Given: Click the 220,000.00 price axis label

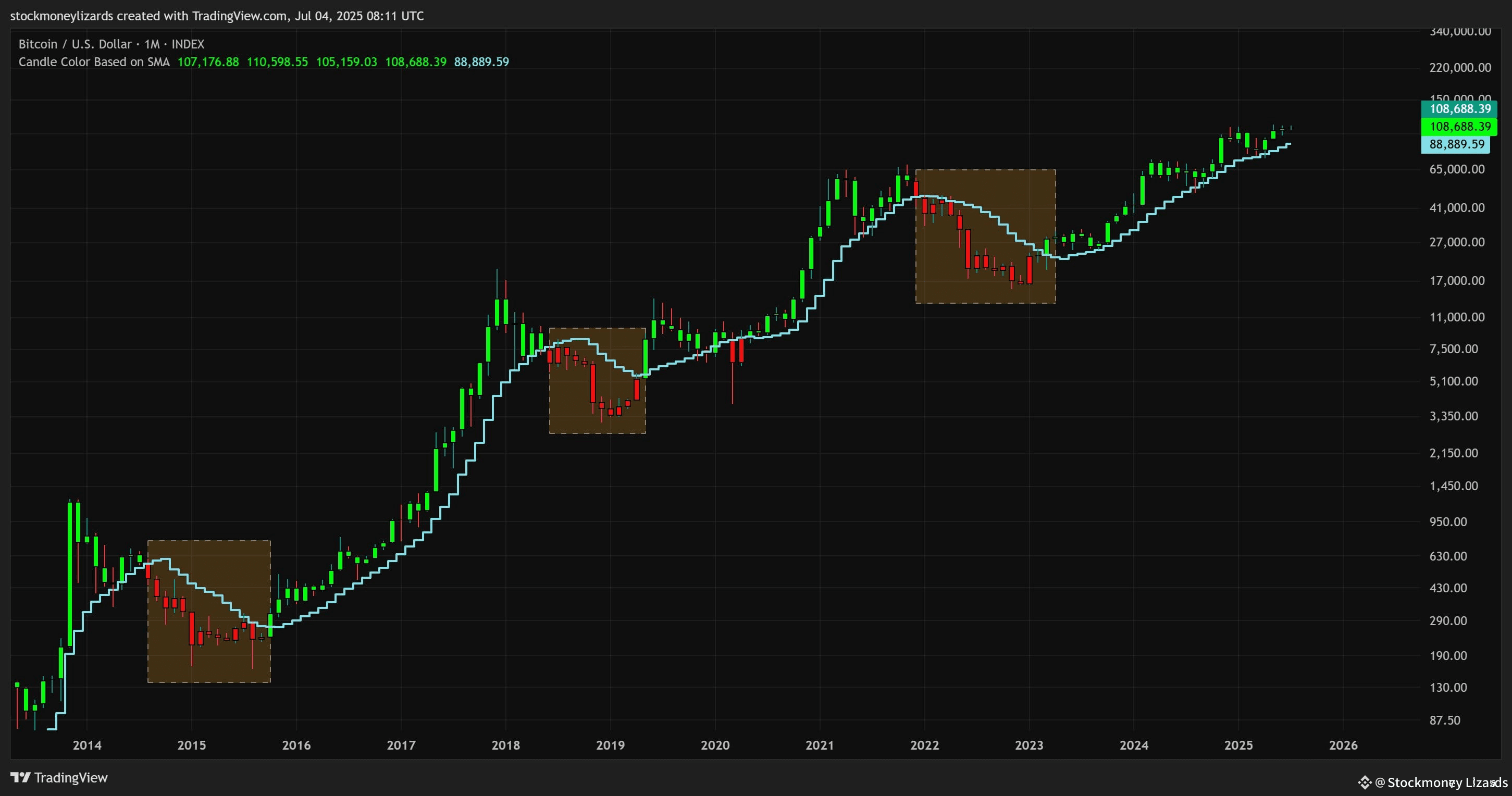Looking at the screenshot, I should (1460, 68).
